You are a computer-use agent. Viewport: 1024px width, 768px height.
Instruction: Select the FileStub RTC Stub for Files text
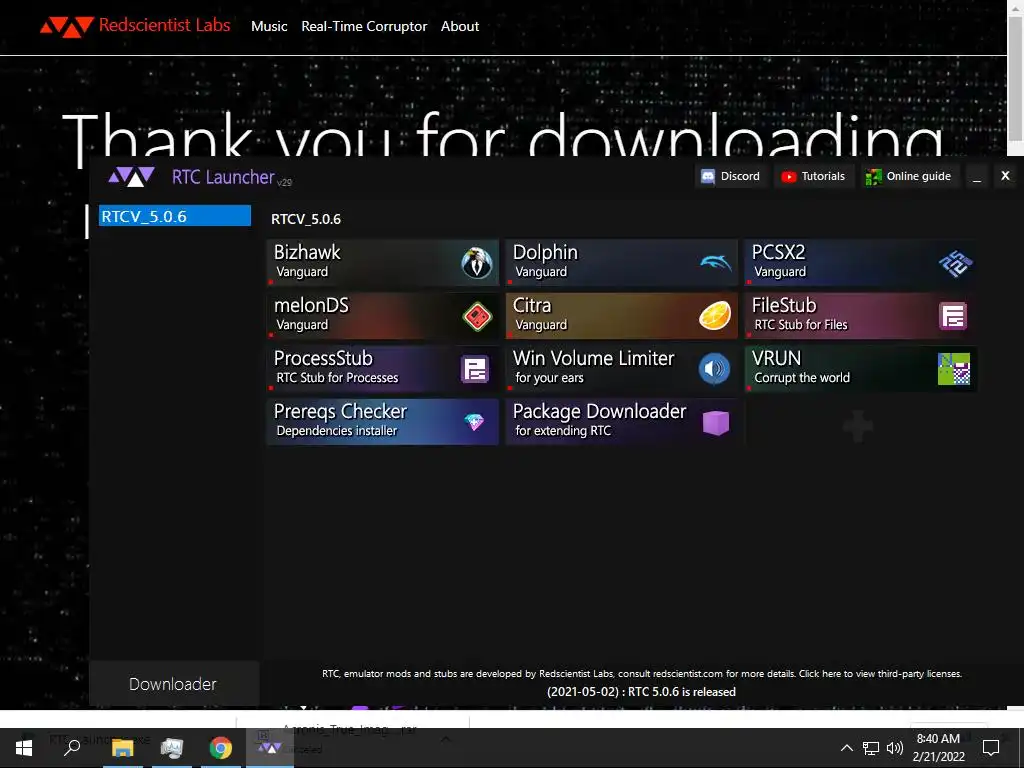pos(799,313)
